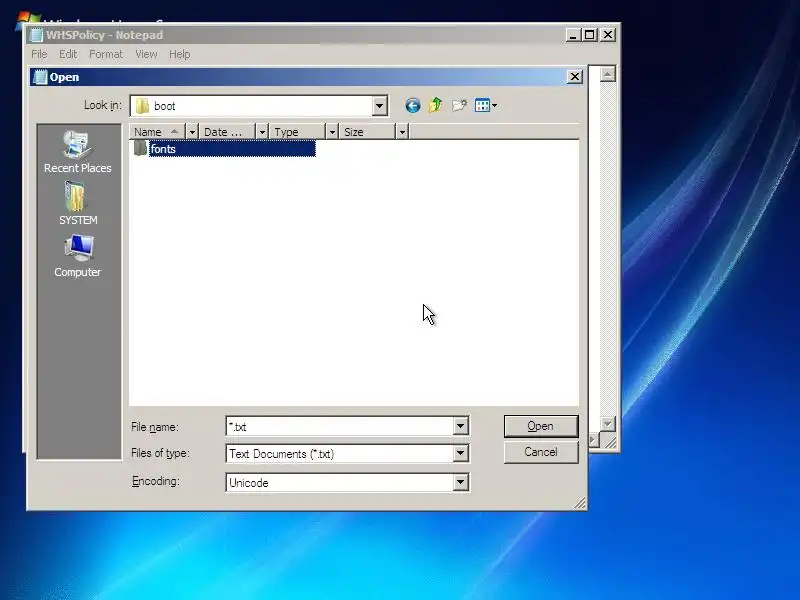Open Computer in the places sidebar

pos(78,256)
